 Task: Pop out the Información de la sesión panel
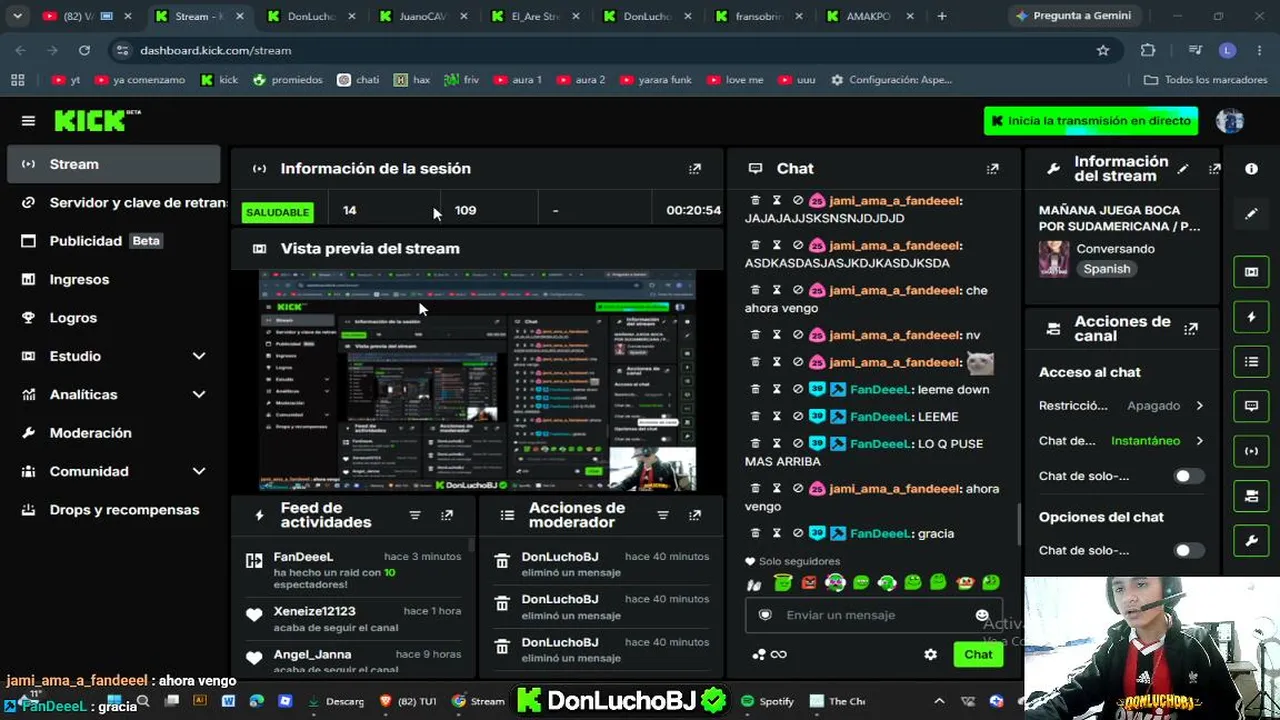click(x=695, y=169)
